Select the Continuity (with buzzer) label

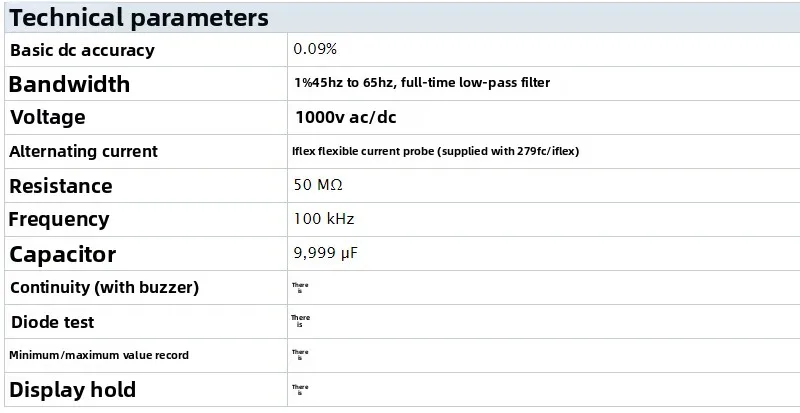(104, 288)
